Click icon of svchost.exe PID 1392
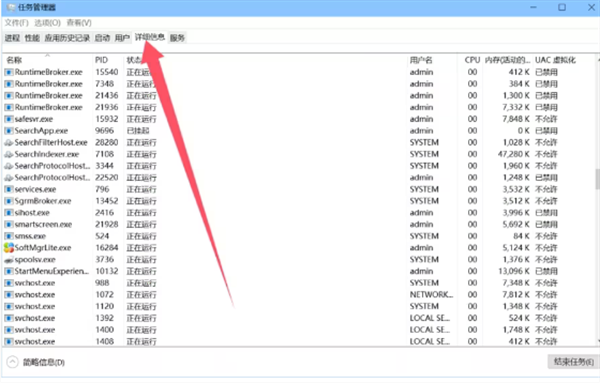 tap(8, 318)
